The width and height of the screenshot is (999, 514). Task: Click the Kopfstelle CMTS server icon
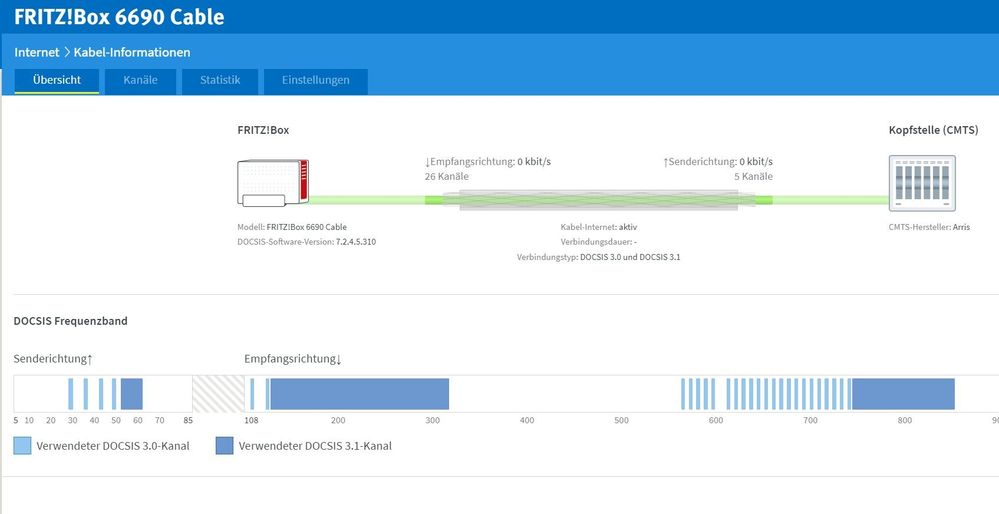pyautogui.click(x=922, y=183)
